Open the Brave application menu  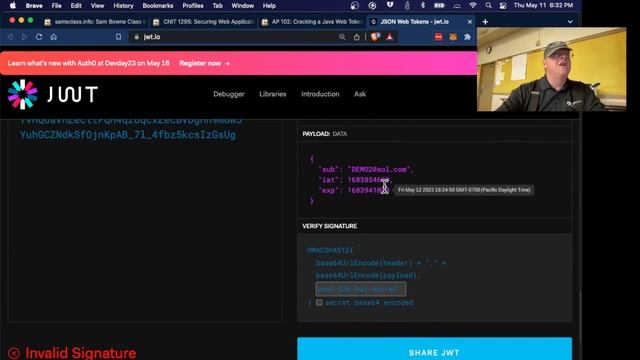pyautogui.click(x=34, y=6)
